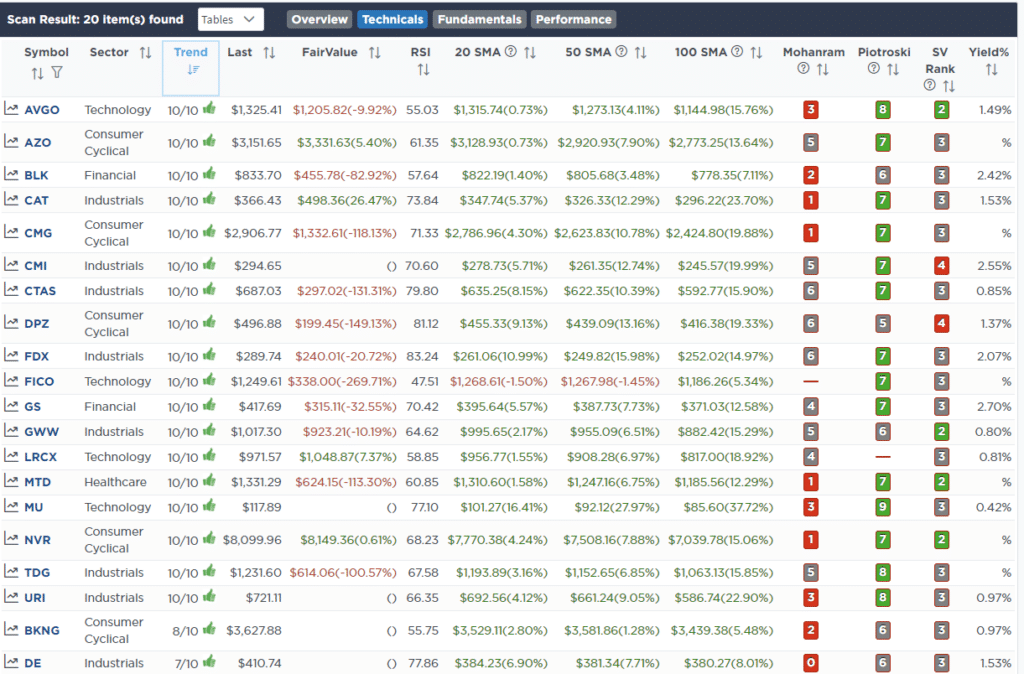This screenshot has height=674, width=1024.
Task: Sort by FairValue arrows
Action: pos(374,53)
